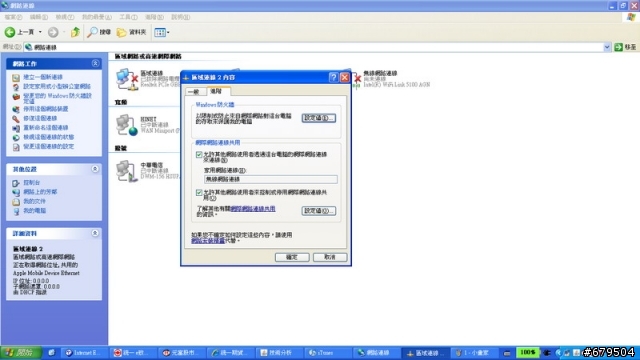
Task: Click the 檢視這個連線的狀態 link
Action: (x=48, y=137)
